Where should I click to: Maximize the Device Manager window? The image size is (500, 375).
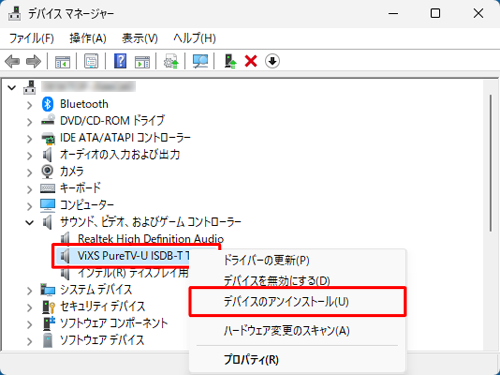435,14
